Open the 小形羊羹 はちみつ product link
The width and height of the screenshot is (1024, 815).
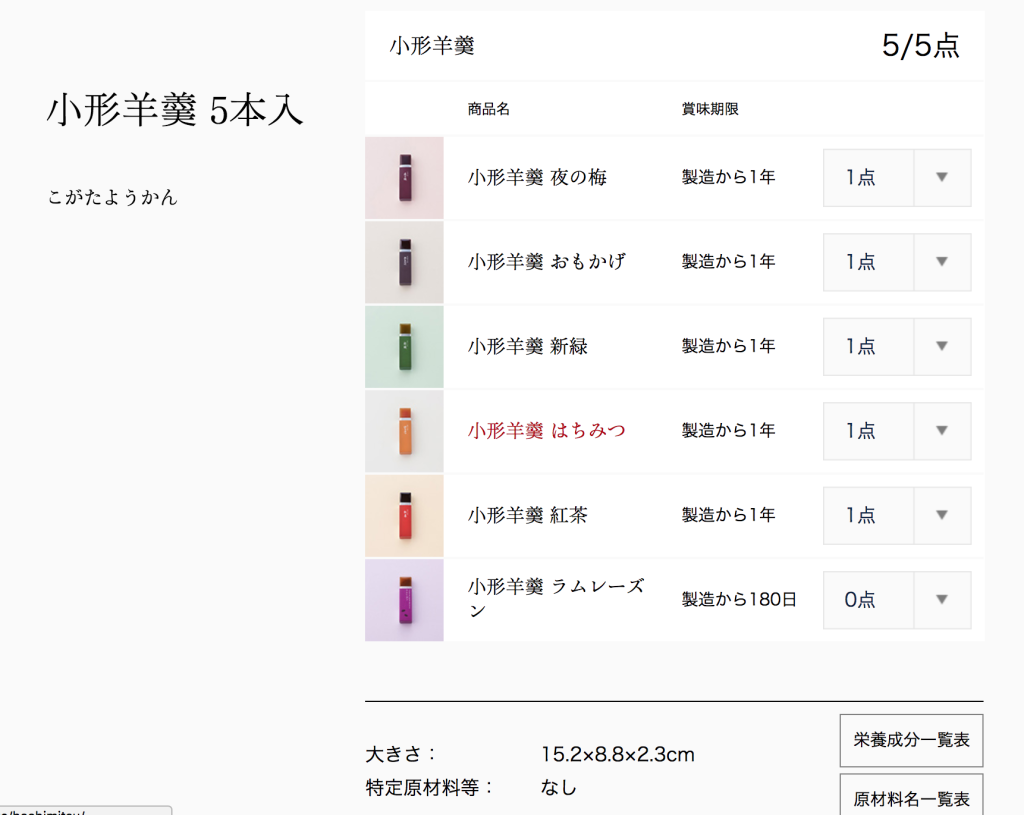point(547,431)
